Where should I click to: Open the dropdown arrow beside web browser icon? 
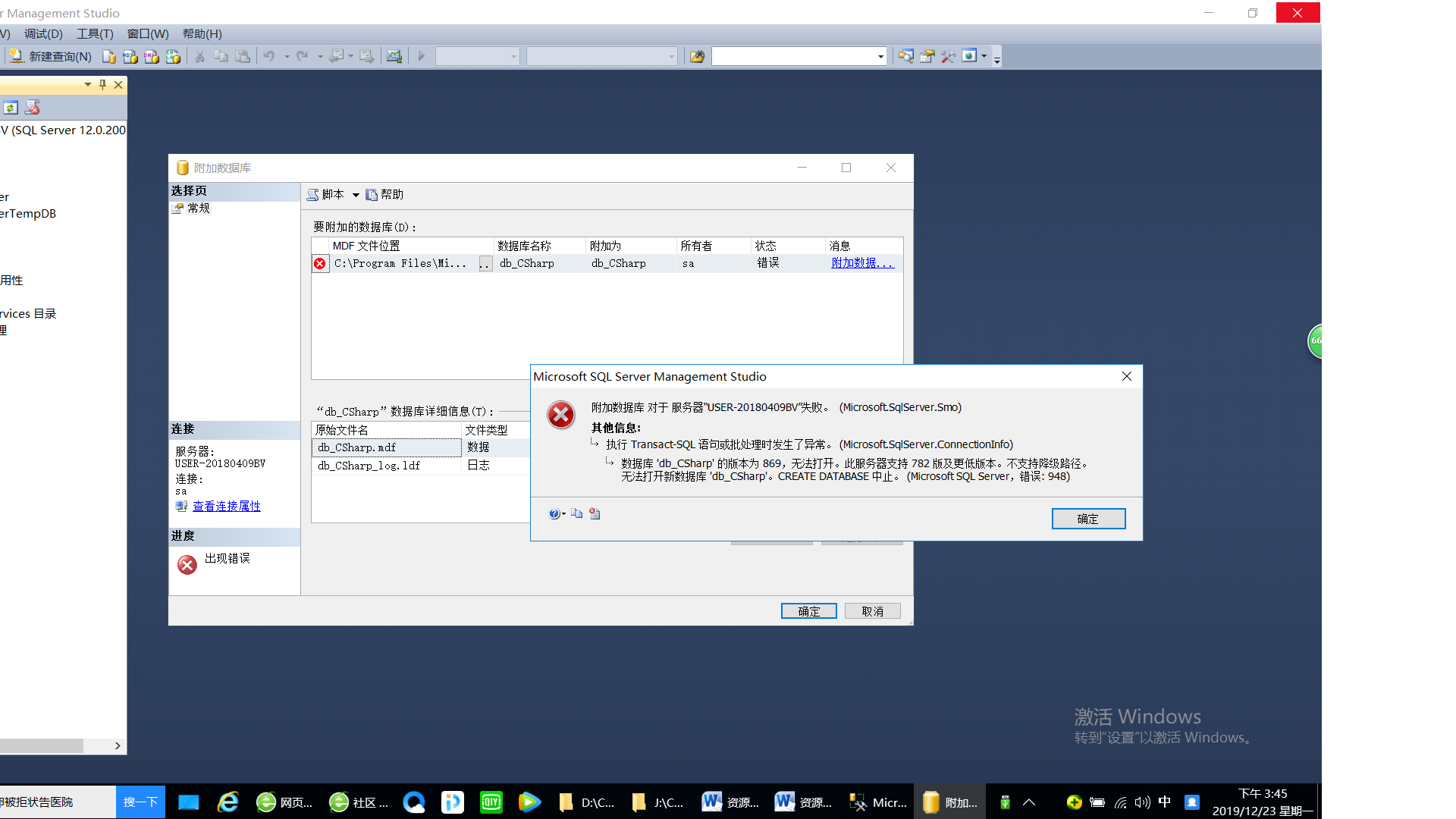(x=984, y=56)
